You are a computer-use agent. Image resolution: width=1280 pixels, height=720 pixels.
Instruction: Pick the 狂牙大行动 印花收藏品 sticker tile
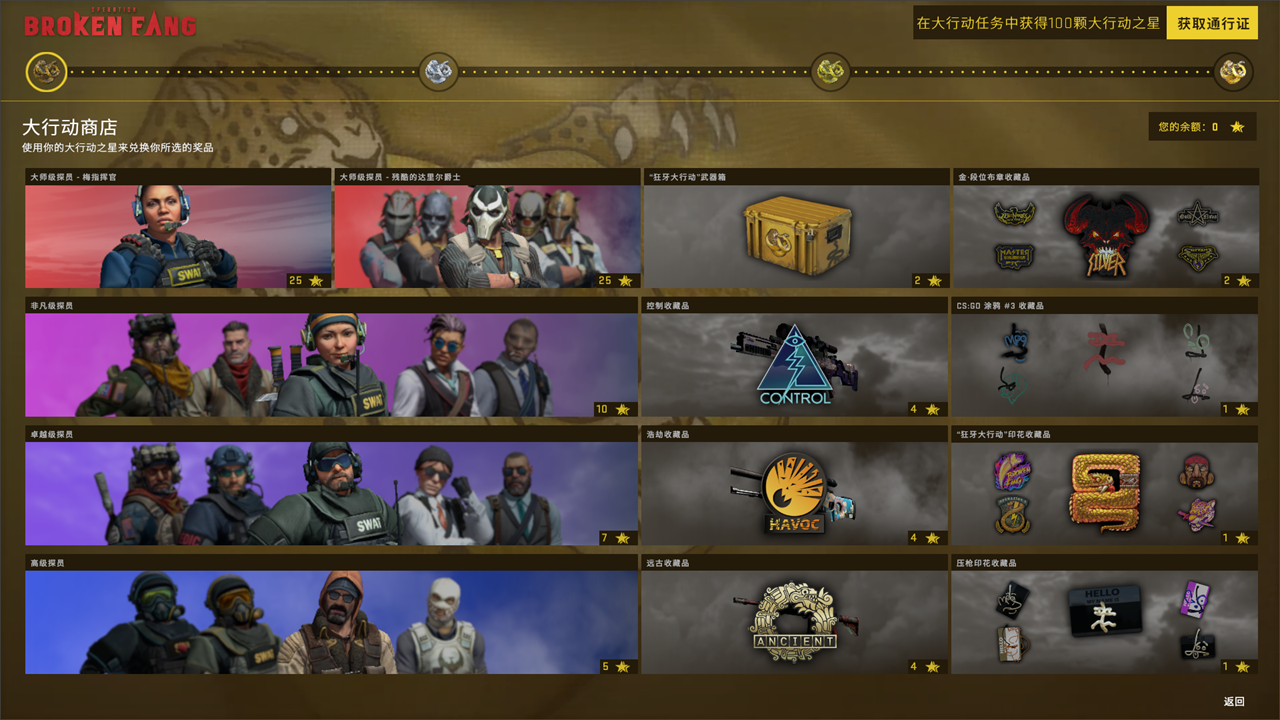click(x=1105, y=486)
